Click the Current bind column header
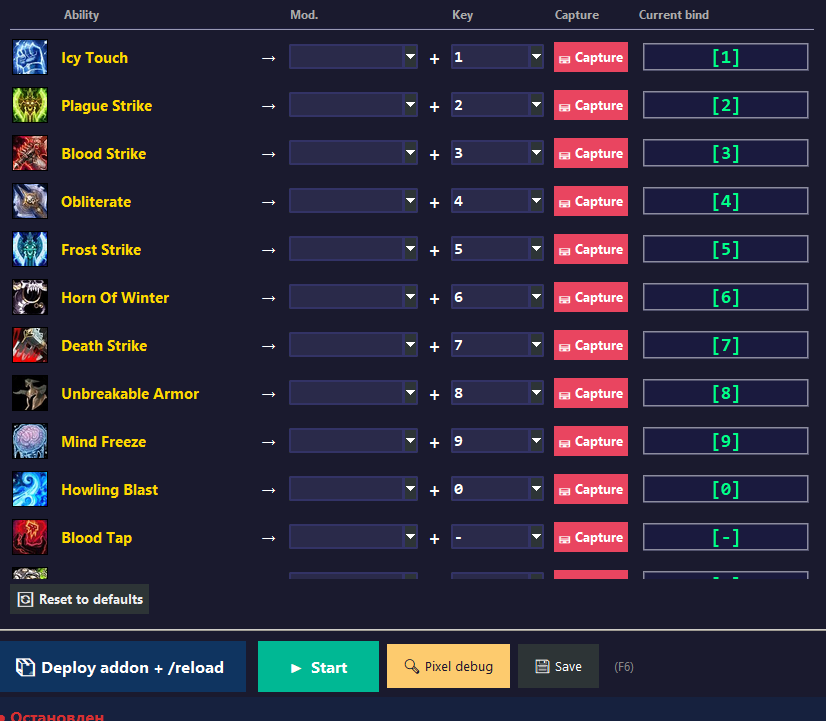The height and width of the screenshot is (721, 826). (674, 15)
